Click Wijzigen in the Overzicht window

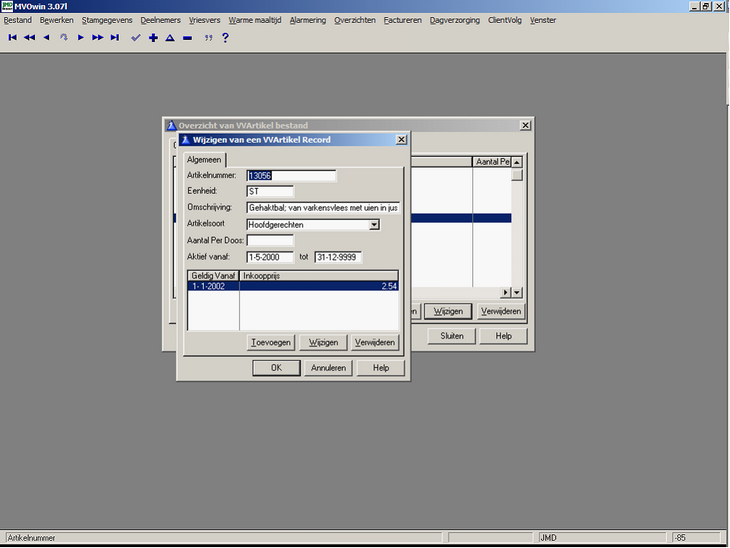point(448,311)
